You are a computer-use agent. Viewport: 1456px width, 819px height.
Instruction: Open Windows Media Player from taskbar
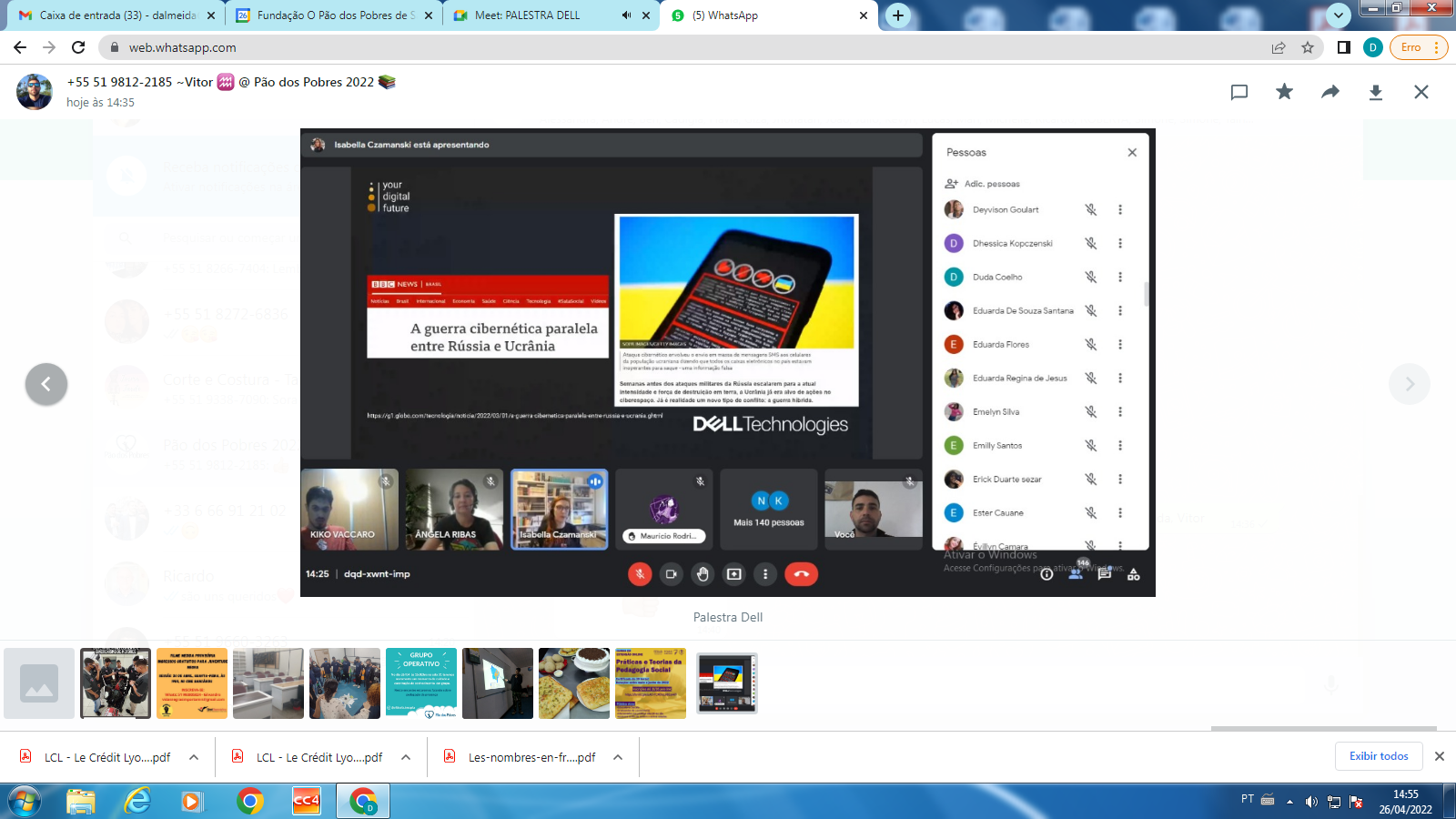pyautogui.click(x=192, y=801)
